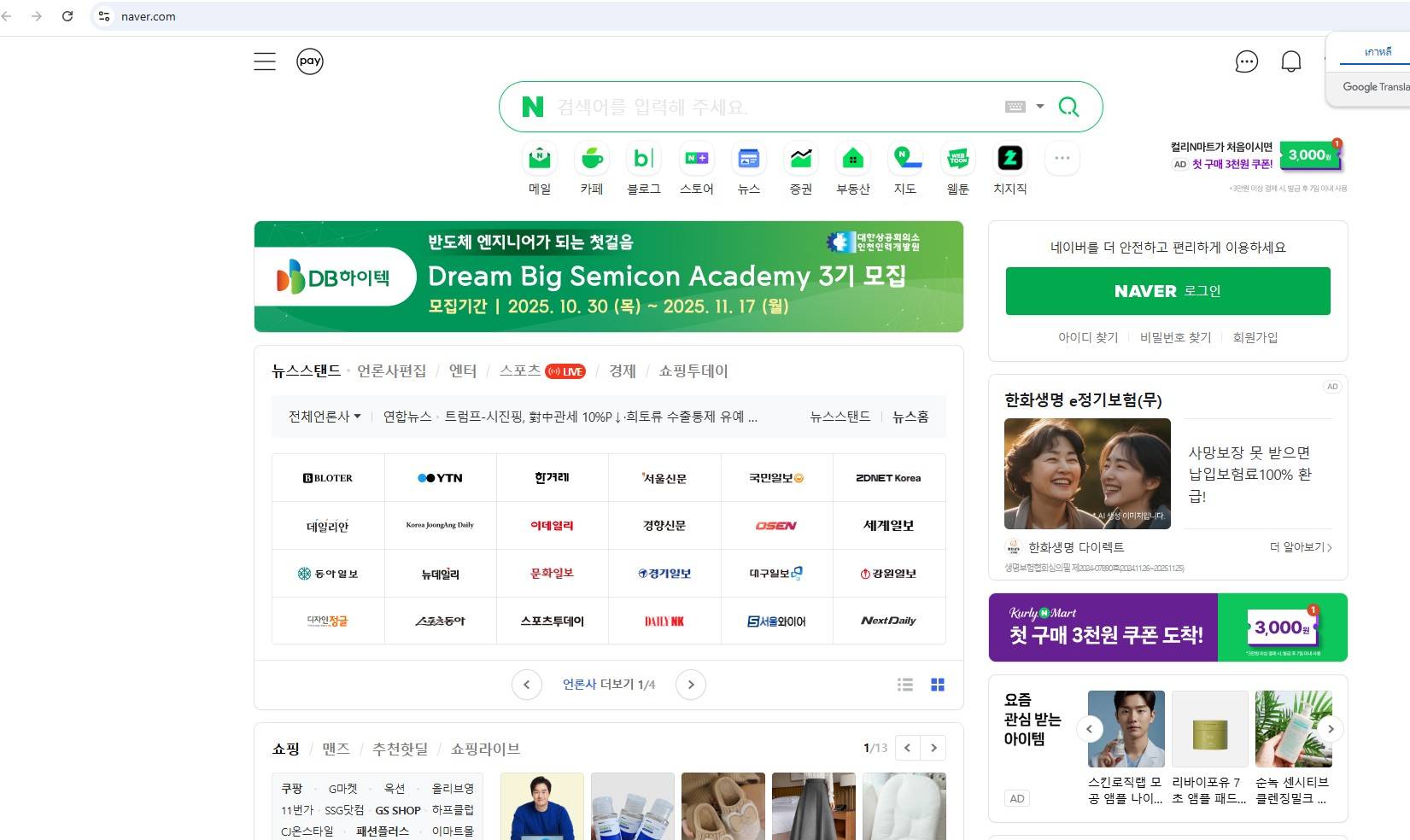Select the 쇼핑라이브 tab

[x=485, y=749]
